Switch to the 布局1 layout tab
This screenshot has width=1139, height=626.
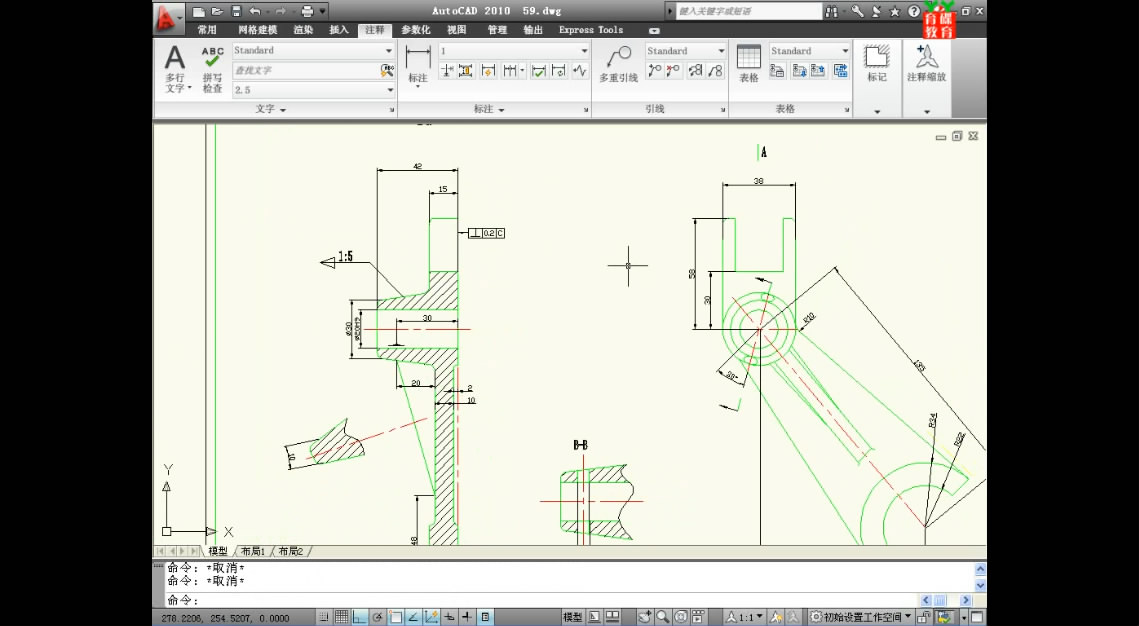coord(253,551)
